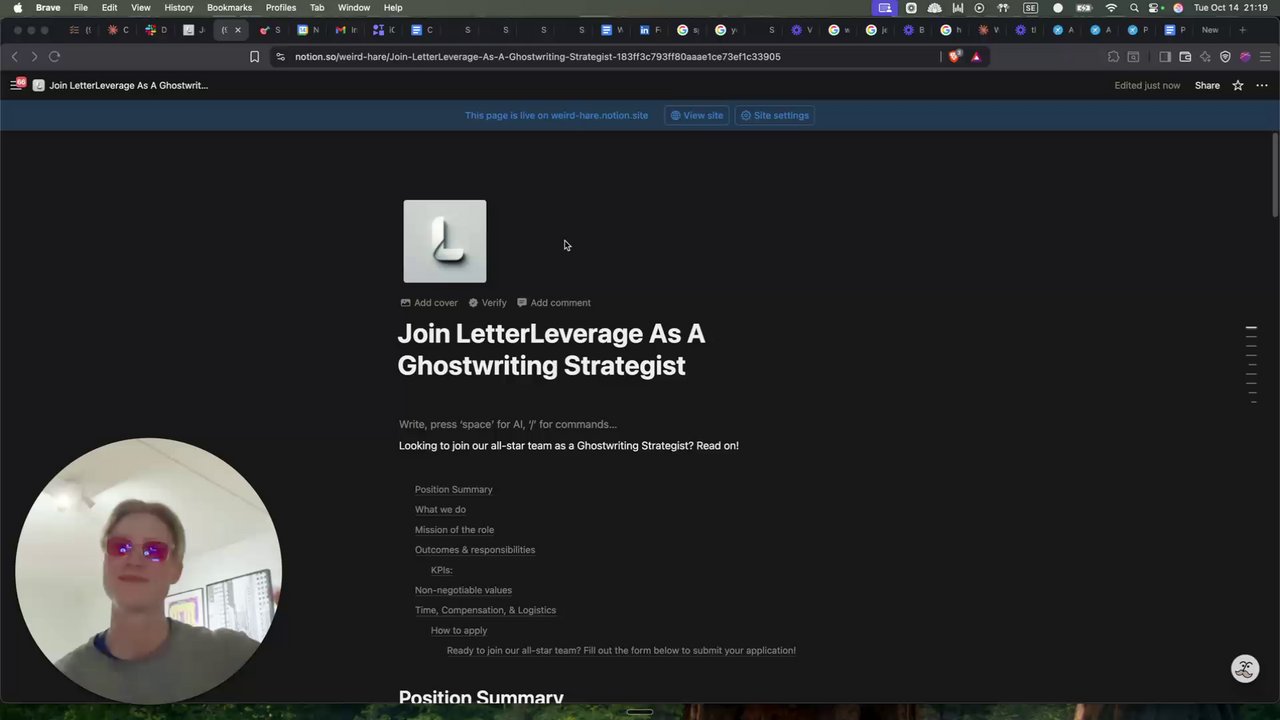Open the Window menu
Image resolution: width=1280 pixels, height=720 pixels.
click(x=354, y=8)
